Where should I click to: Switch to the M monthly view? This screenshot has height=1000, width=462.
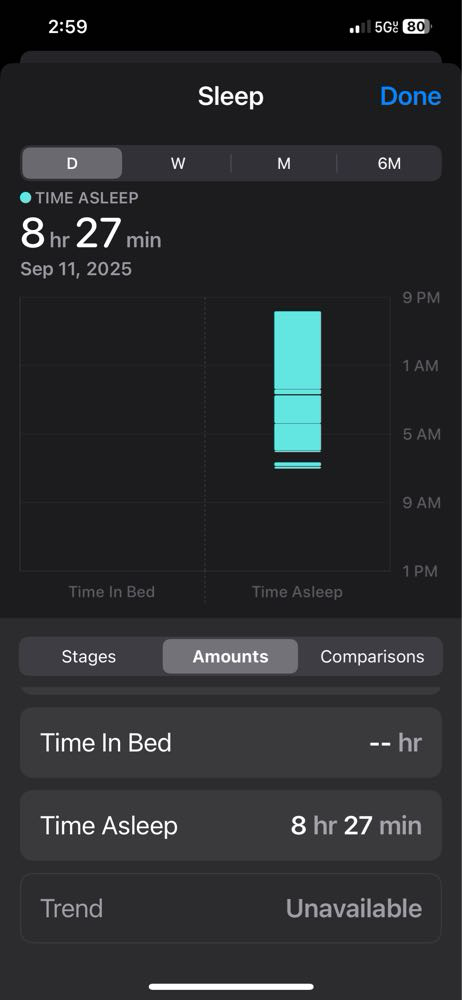(x=283, y=163)
